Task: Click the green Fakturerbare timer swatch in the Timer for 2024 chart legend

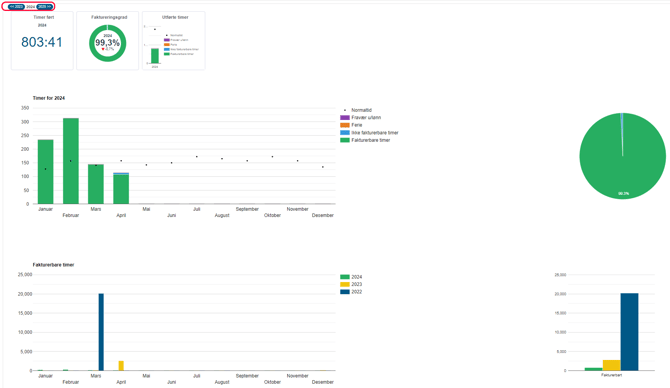Action: coord(345,140)
